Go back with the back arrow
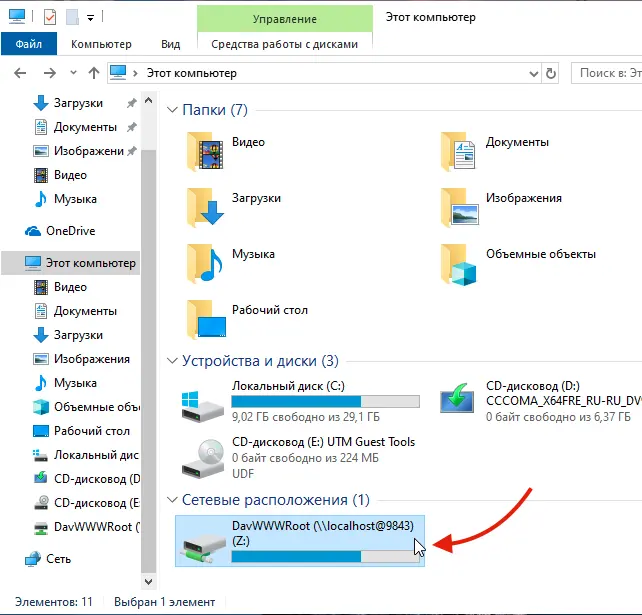This screenshot has height=615, width=642. (20, 73)
